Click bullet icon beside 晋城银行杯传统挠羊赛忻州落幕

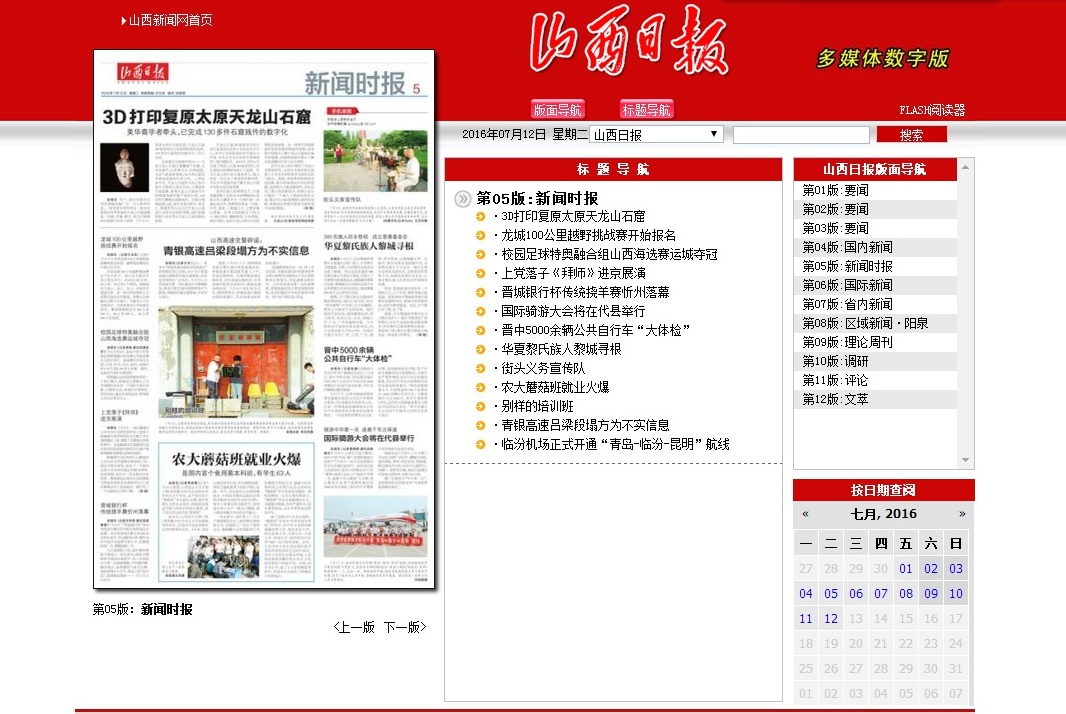[x=481, y=292]
